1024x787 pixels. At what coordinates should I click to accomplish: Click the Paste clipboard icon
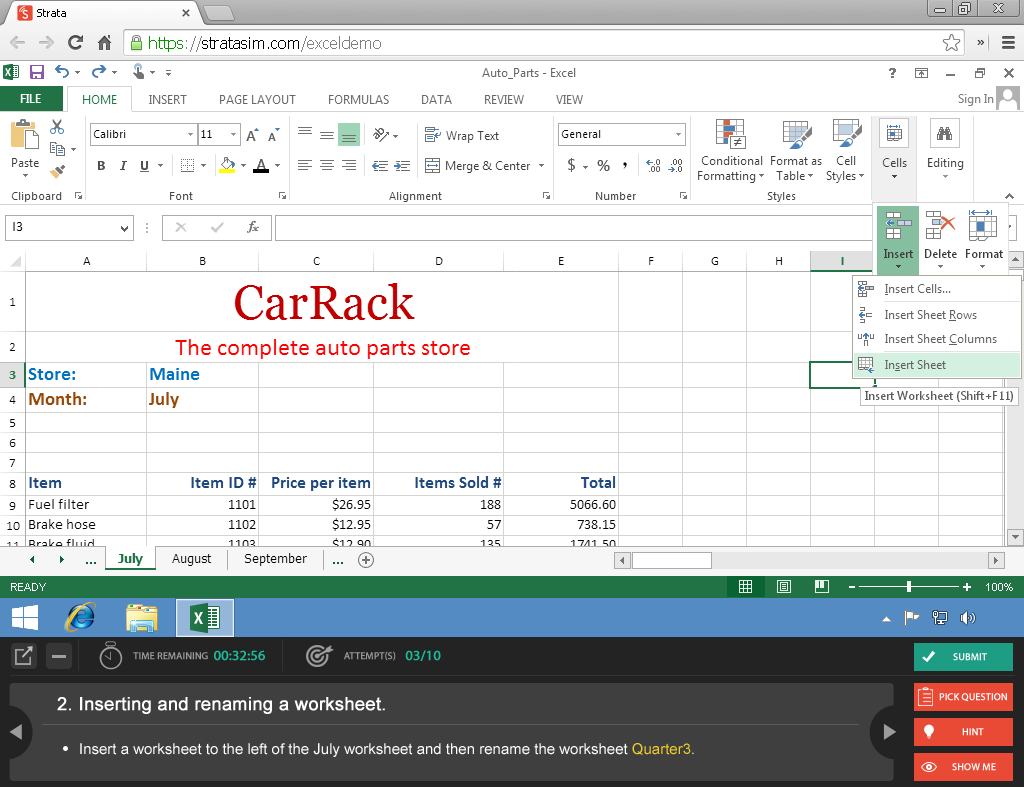tap(25, 135)
